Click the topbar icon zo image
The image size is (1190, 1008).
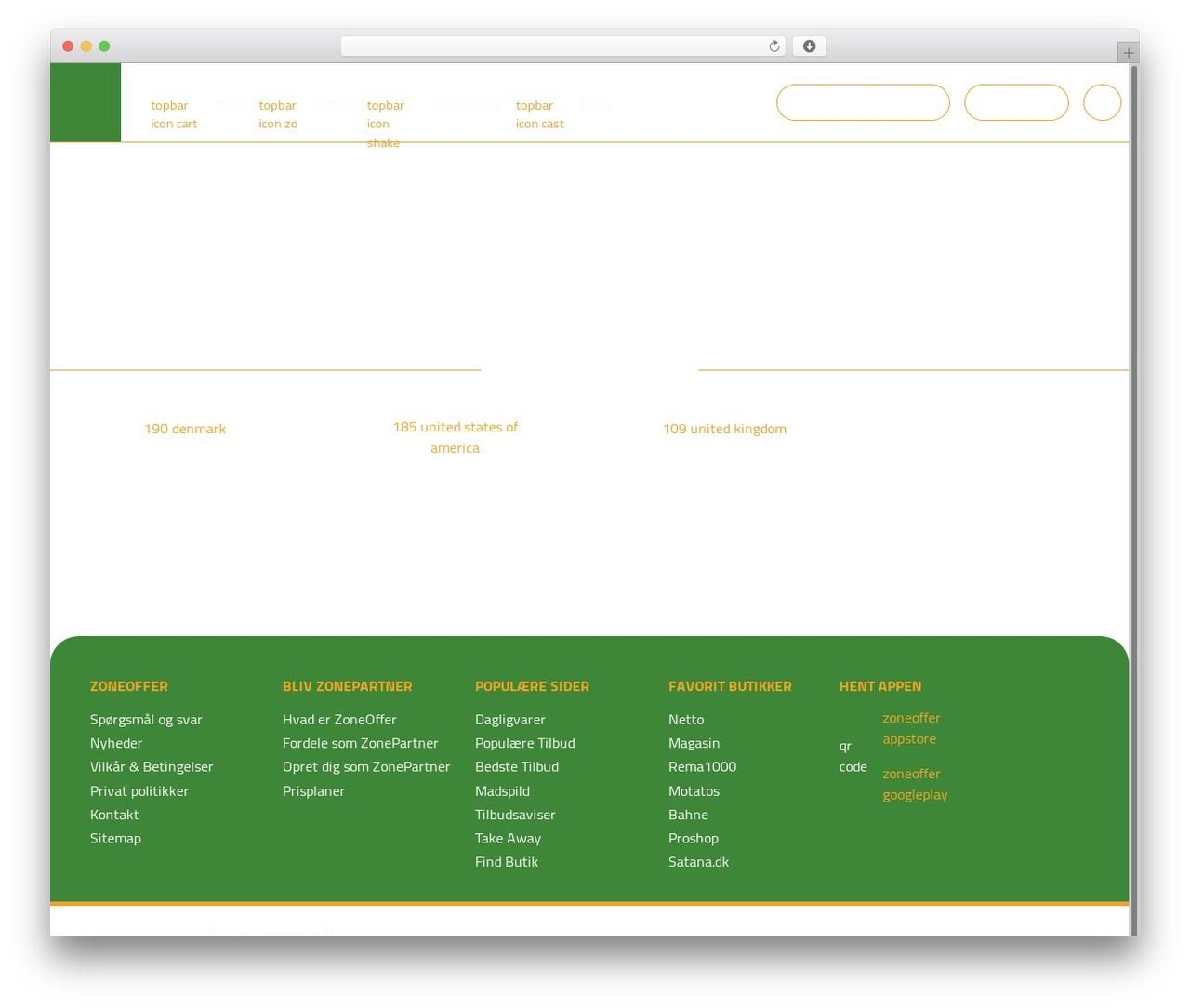(x=278, y=114)
